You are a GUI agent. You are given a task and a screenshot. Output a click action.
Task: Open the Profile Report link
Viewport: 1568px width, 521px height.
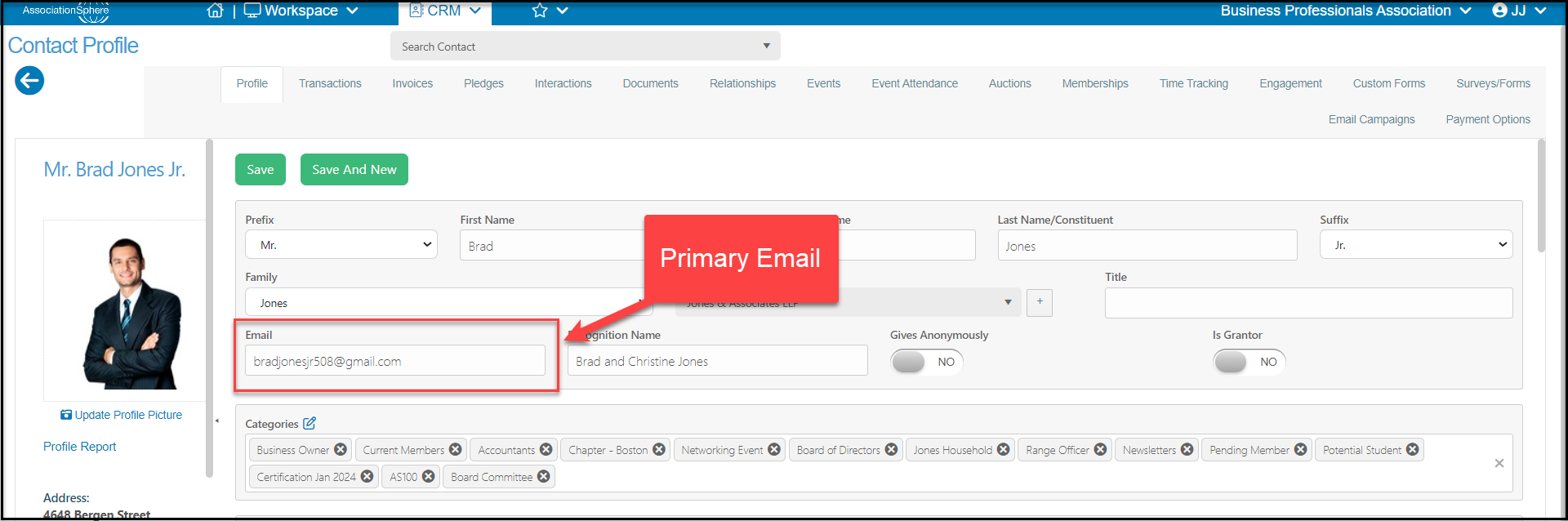click(x=80, y=447)
